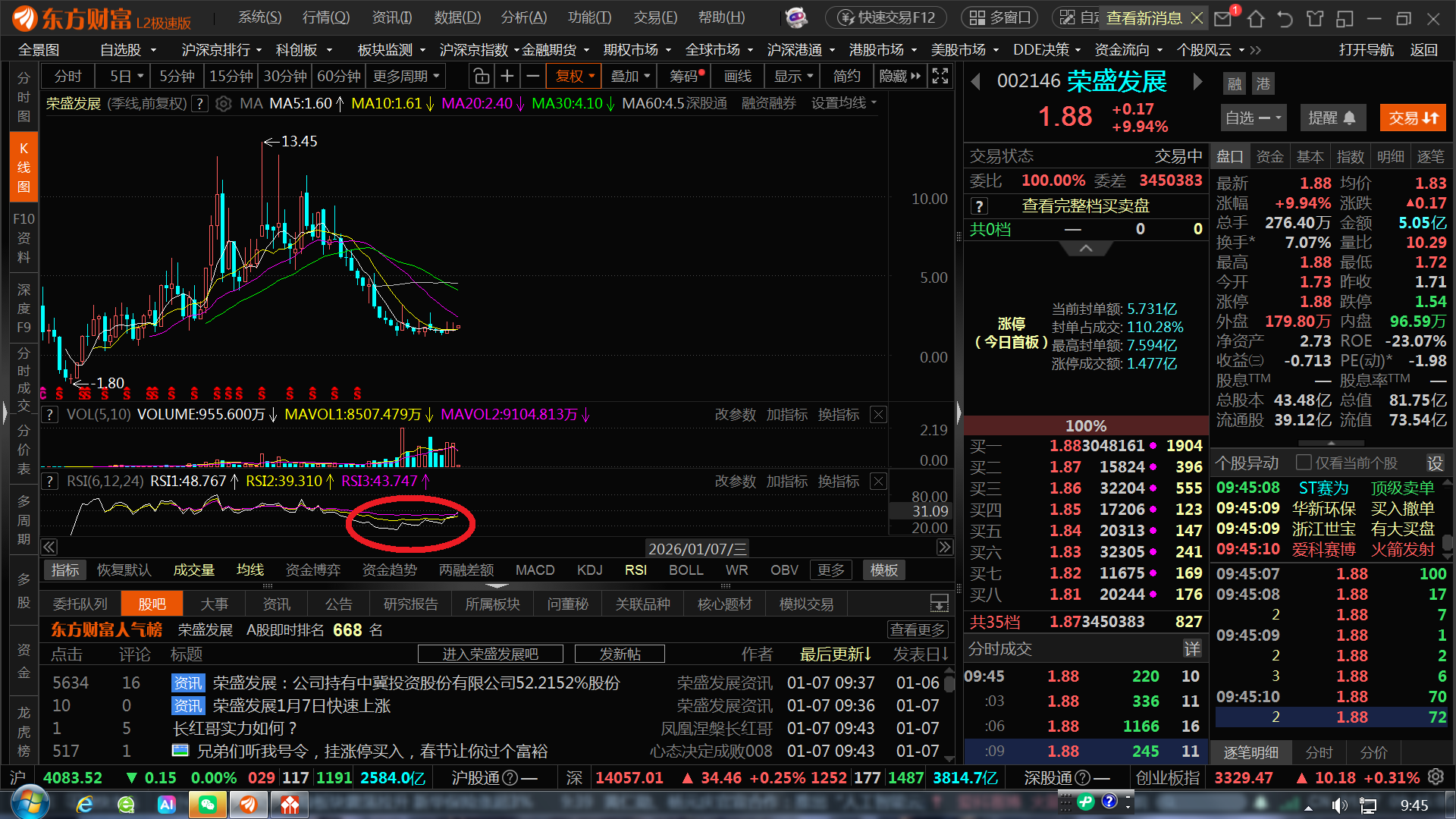Open WeChat from the taskbar
The height and width of the screenshot is (819, 1456).
pyautogui.click(x=207, y=805)
